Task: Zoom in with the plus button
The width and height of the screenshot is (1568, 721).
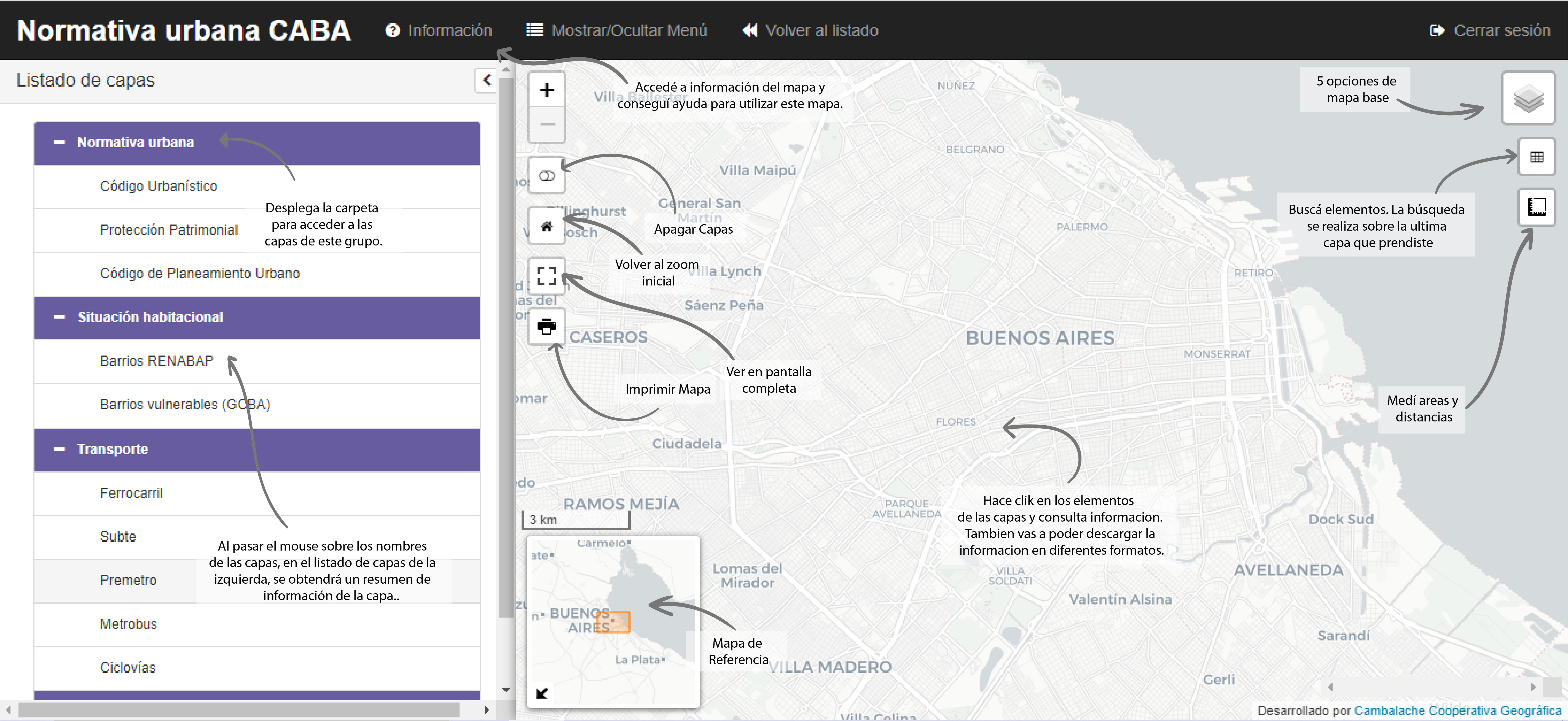Action: (x=547, y=90)
